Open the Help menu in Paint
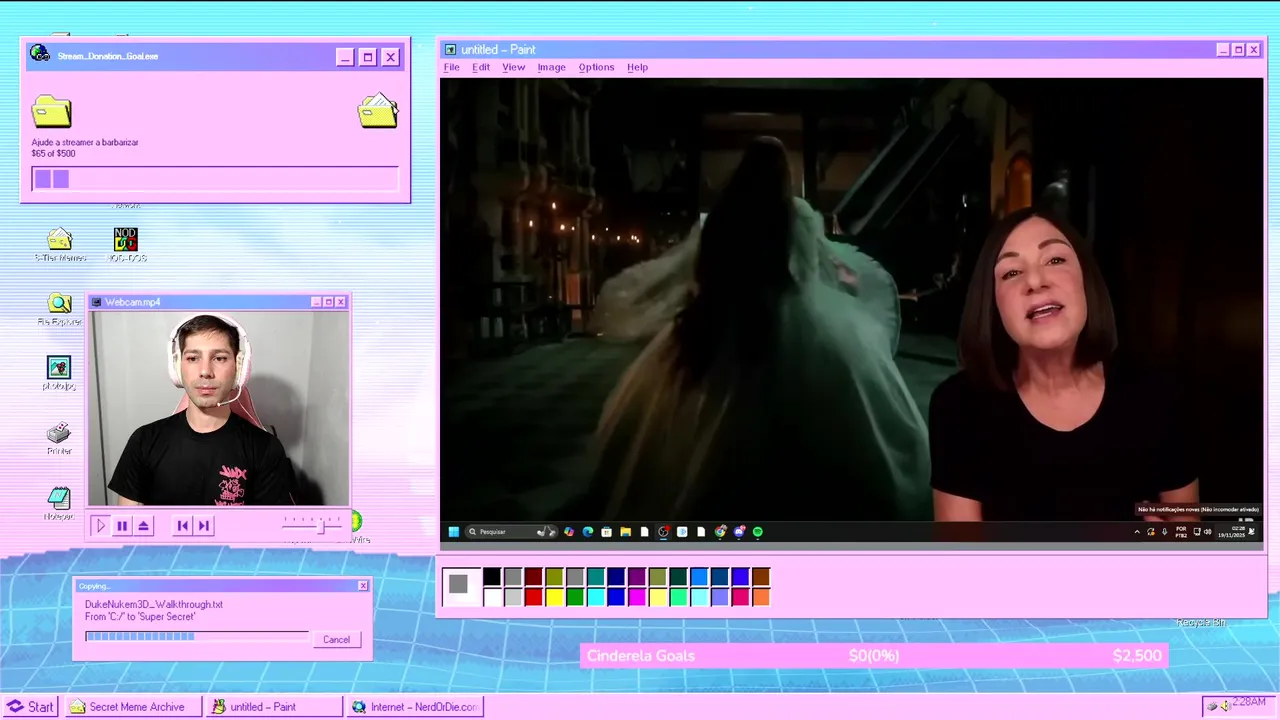The width and height of the screenshot is (1280, 720). [x=637, y=67]
